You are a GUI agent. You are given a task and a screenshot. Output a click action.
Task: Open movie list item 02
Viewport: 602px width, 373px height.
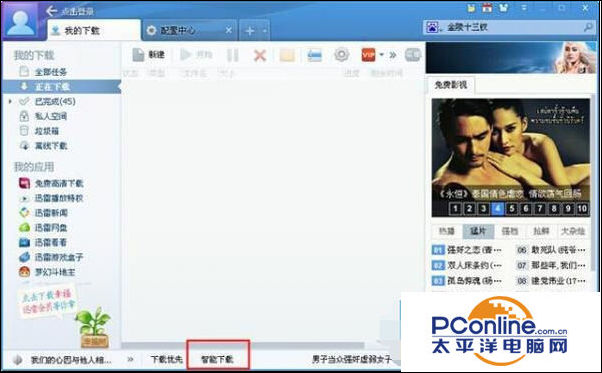pos(467,265)
